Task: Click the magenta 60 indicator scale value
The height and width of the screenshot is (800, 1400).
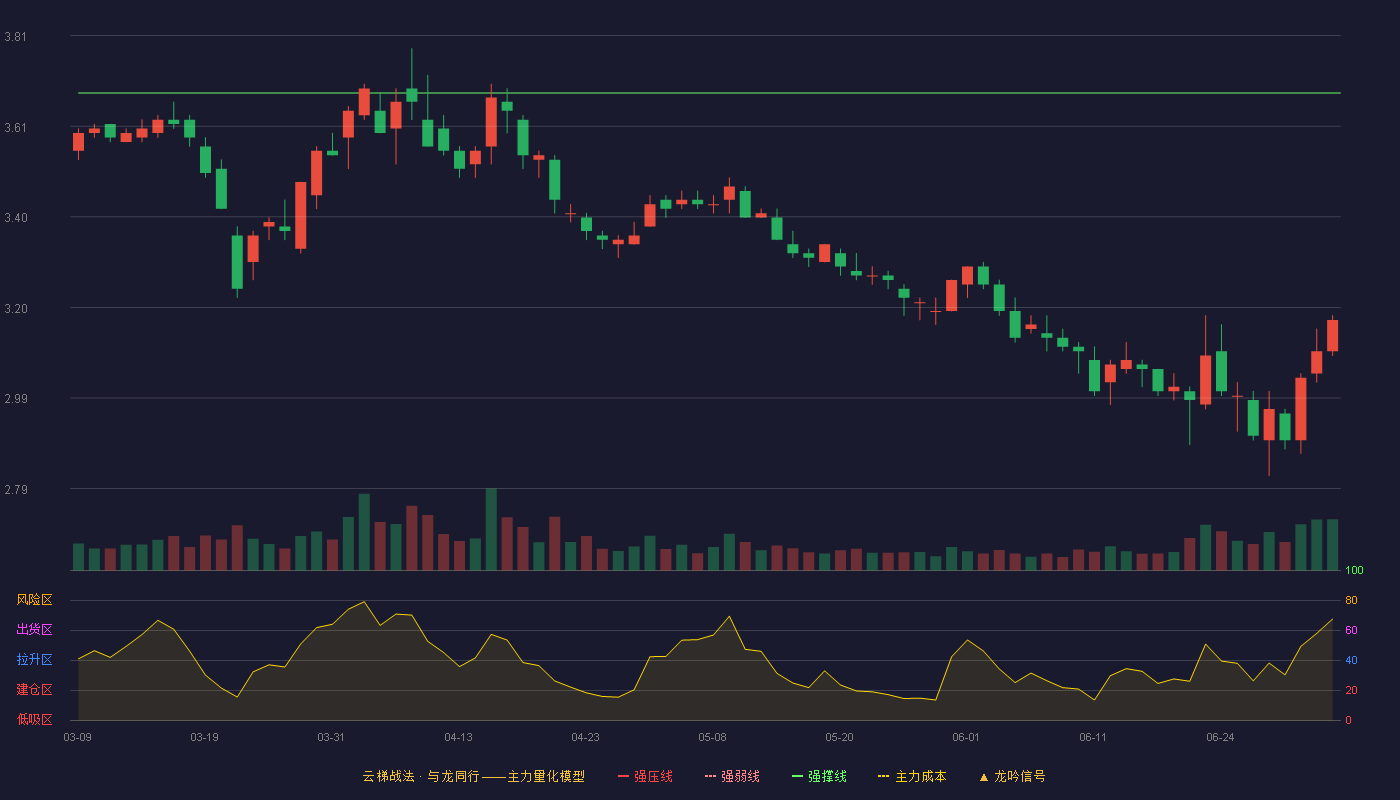Action: (x=1351, y=630)
